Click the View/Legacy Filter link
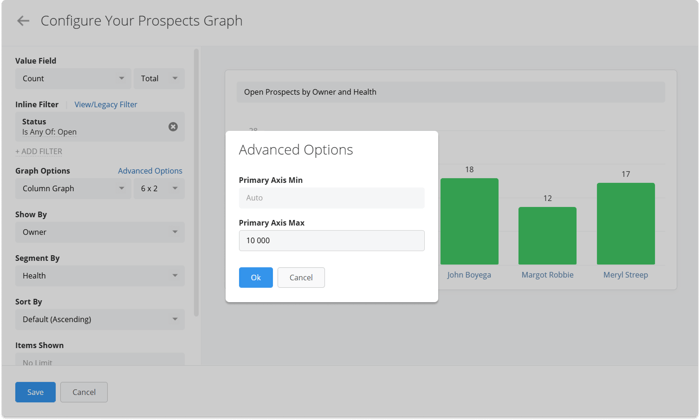Viewport: 700px width, 420px height. coord(105,104)
